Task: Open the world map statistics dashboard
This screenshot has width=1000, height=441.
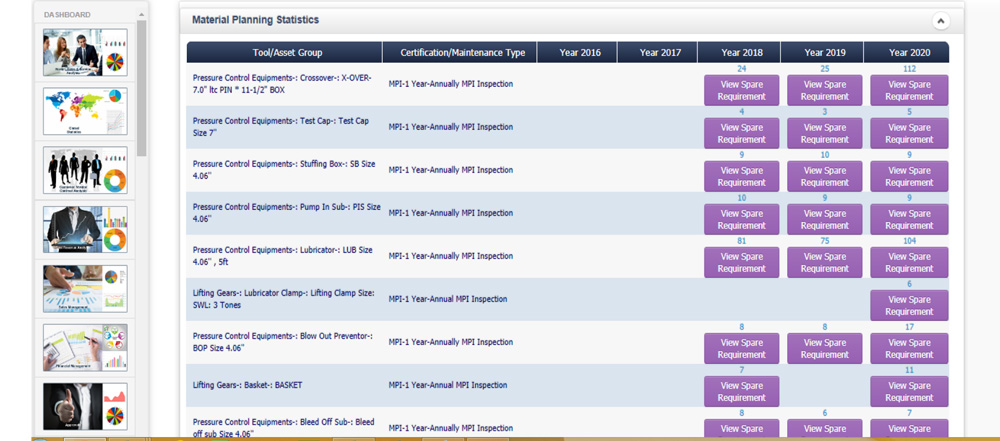Action: [x=85, y=111]
